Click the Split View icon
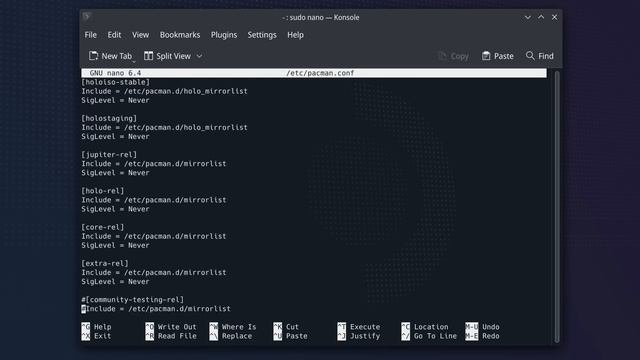 tap(148, 56)
